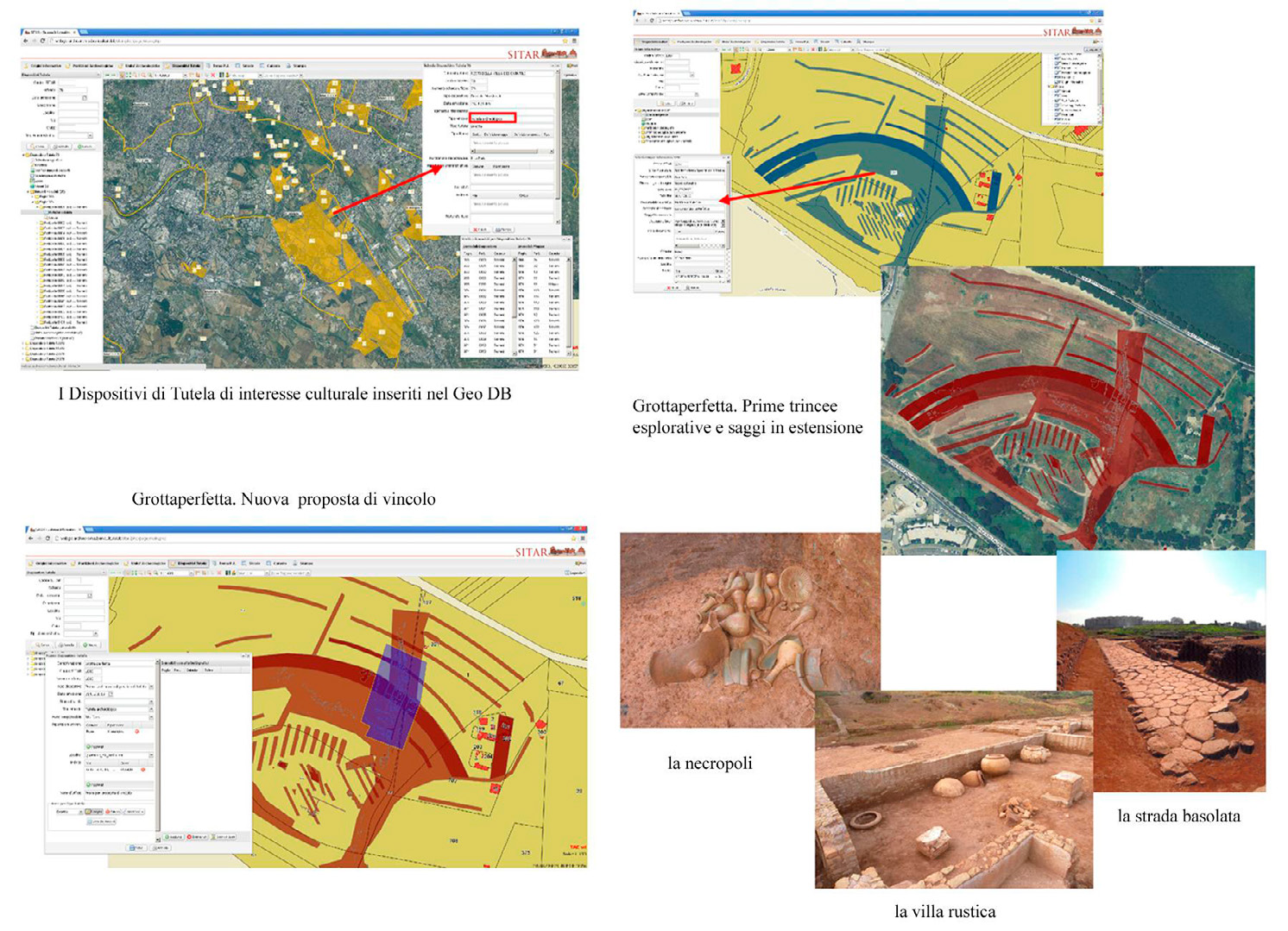Click red remove icon in the Comune row
The height and width of the screenshot is (931, 1288).
pyautogui.click(x=136, y=731)
